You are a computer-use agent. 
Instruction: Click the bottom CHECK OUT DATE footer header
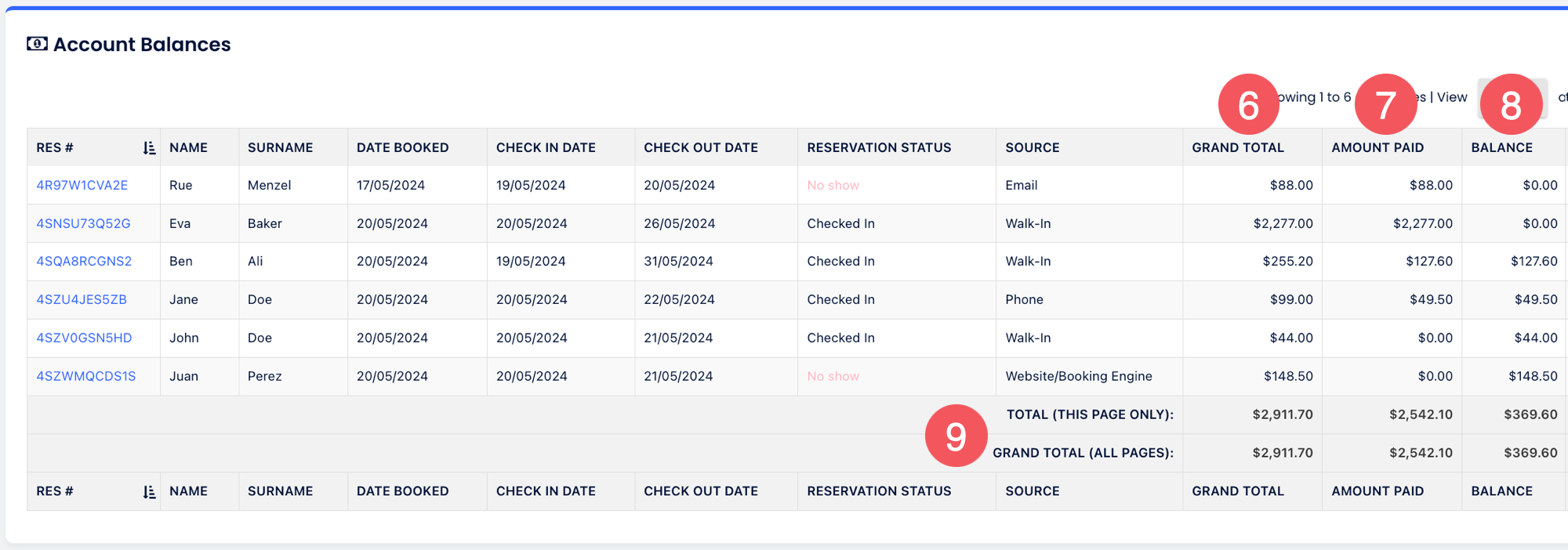click(x=700, y=492)
